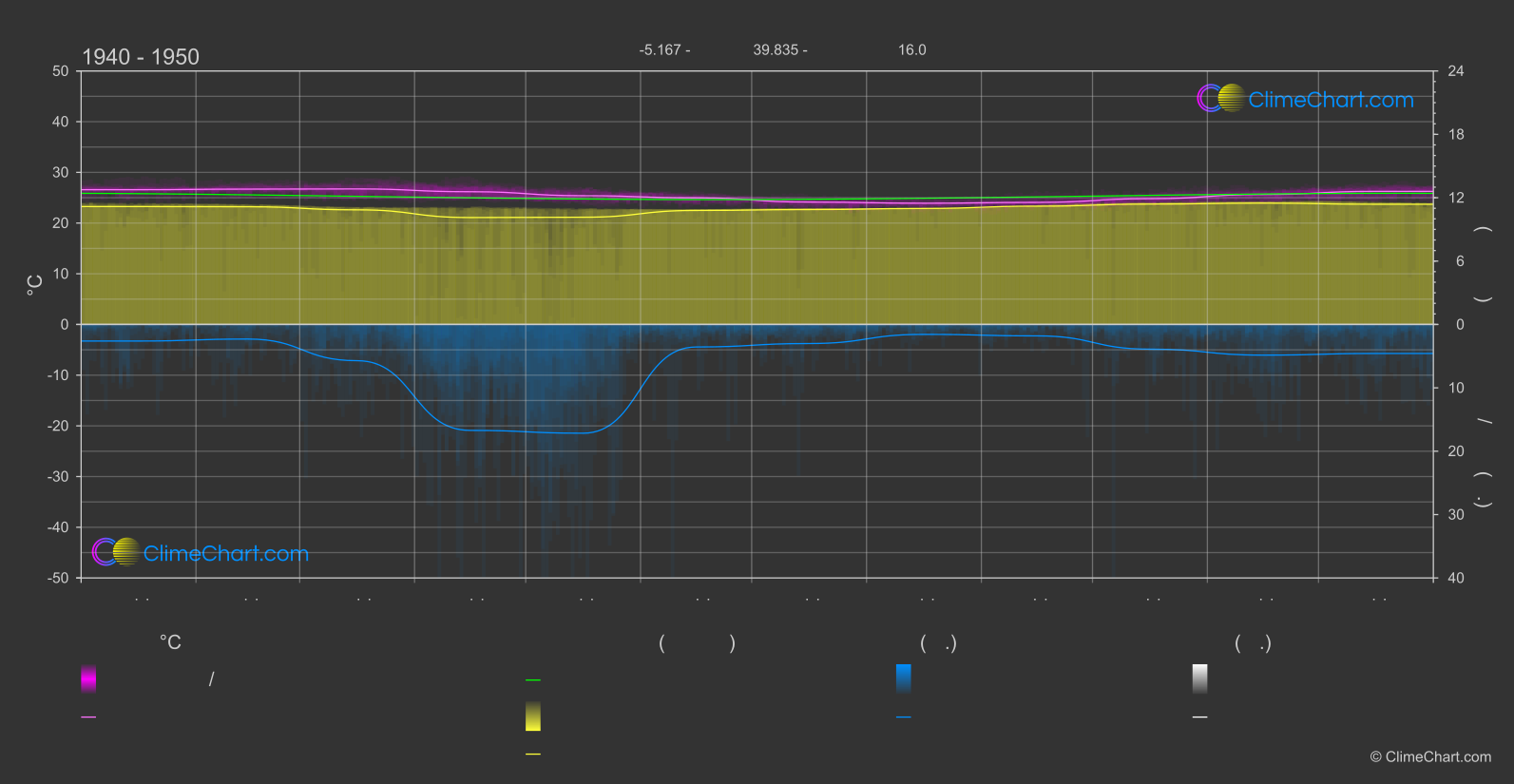Click the blue line legend marker
The width and height of the screenshot is (1514, 784).
pos(904,717)
